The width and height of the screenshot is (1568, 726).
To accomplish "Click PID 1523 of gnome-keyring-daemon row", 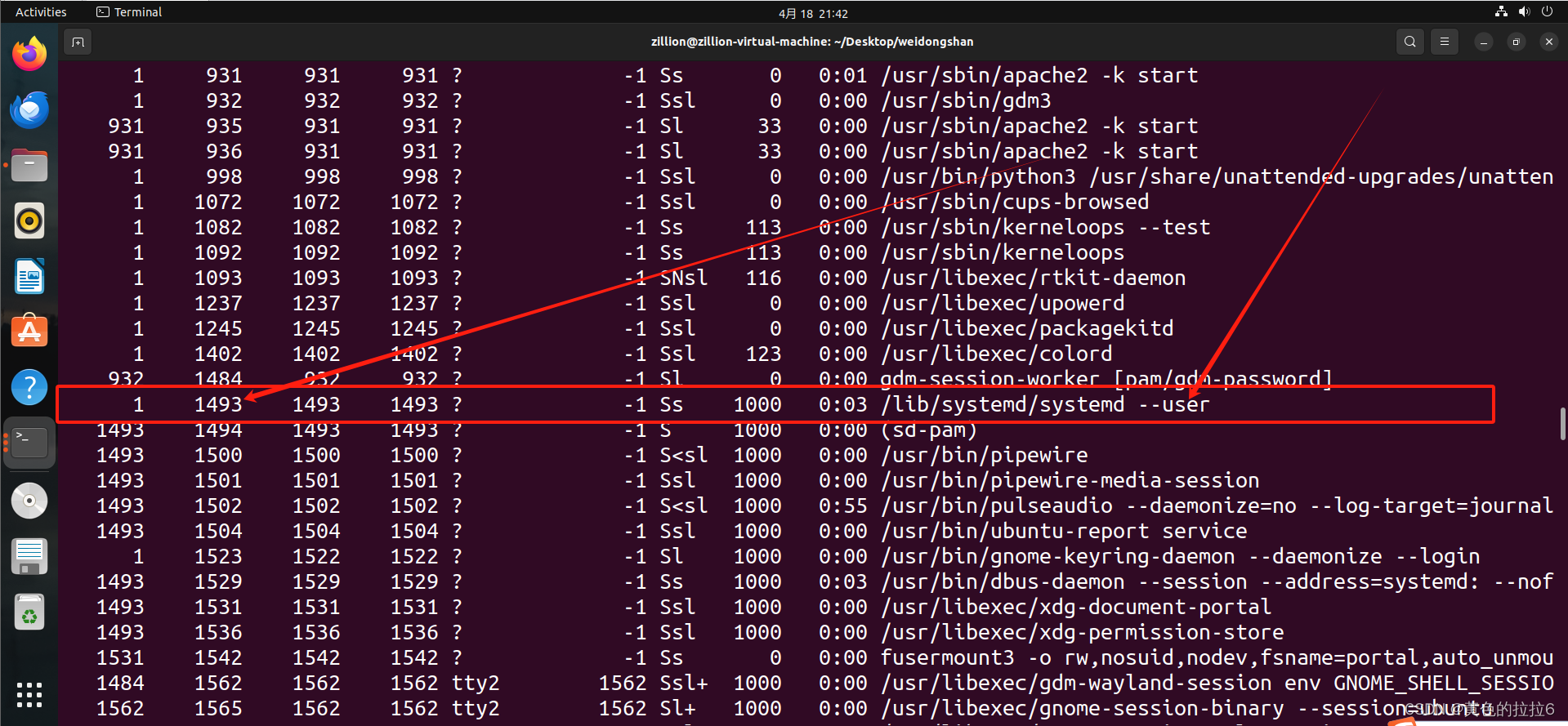I will point(218,556).
